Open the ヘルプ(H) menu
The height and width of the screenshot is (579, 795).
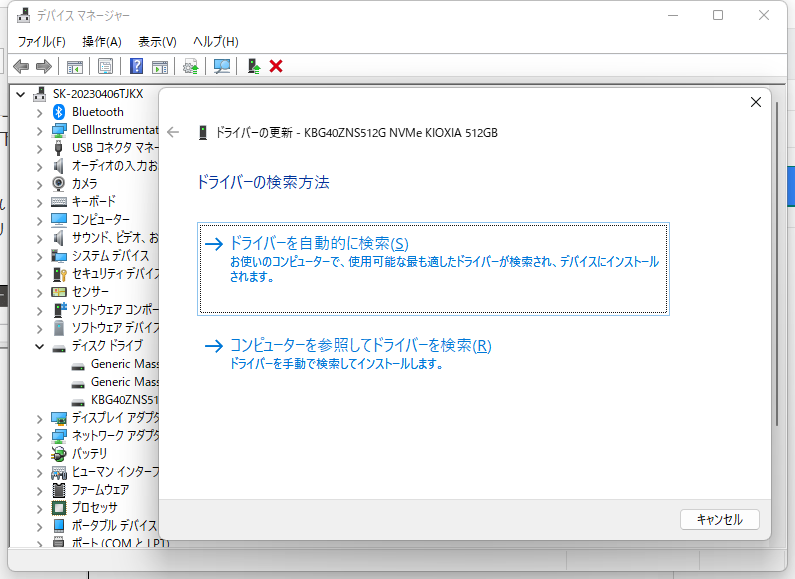click(x=215, y=41)
